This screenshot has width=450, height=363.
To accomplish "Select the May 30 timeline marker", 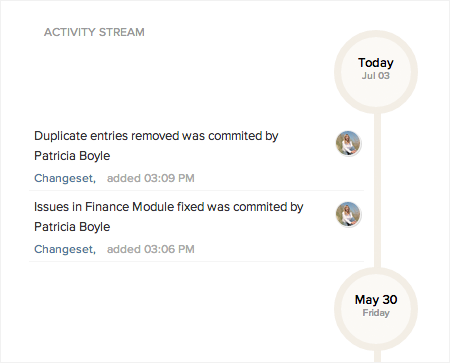I will (376, 309).
